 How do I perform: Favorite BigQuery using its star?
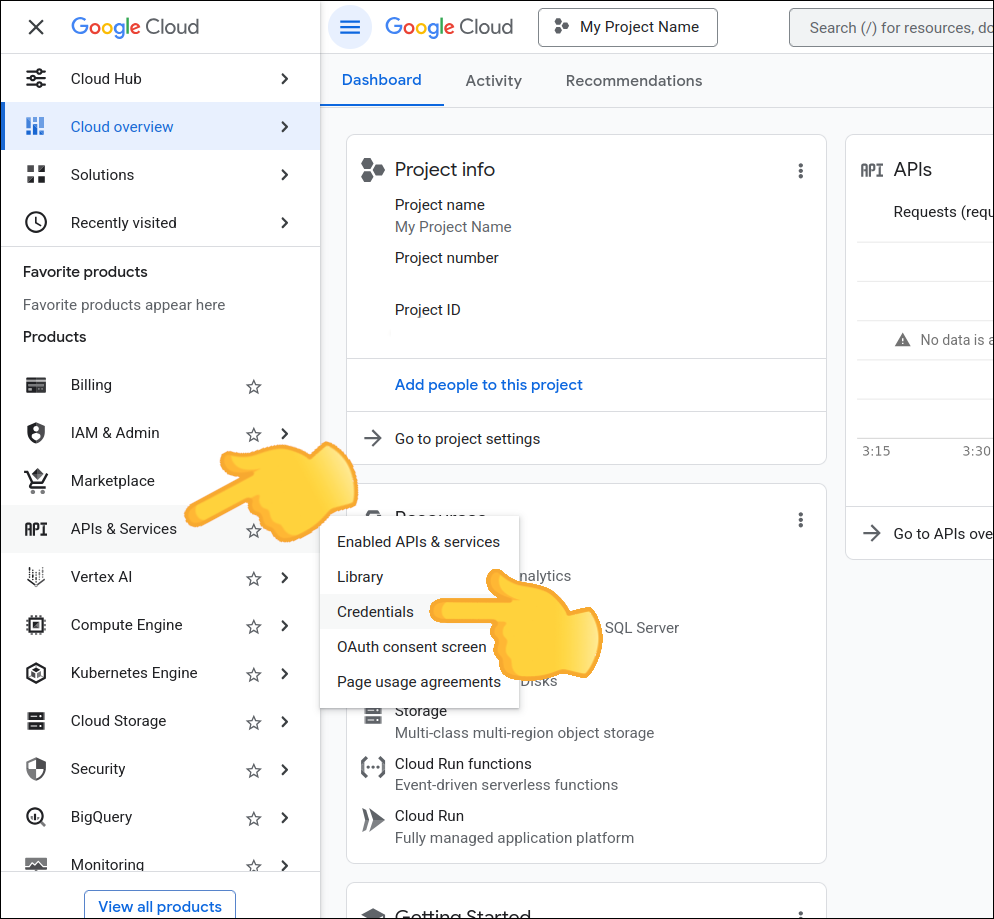point(253,817)
